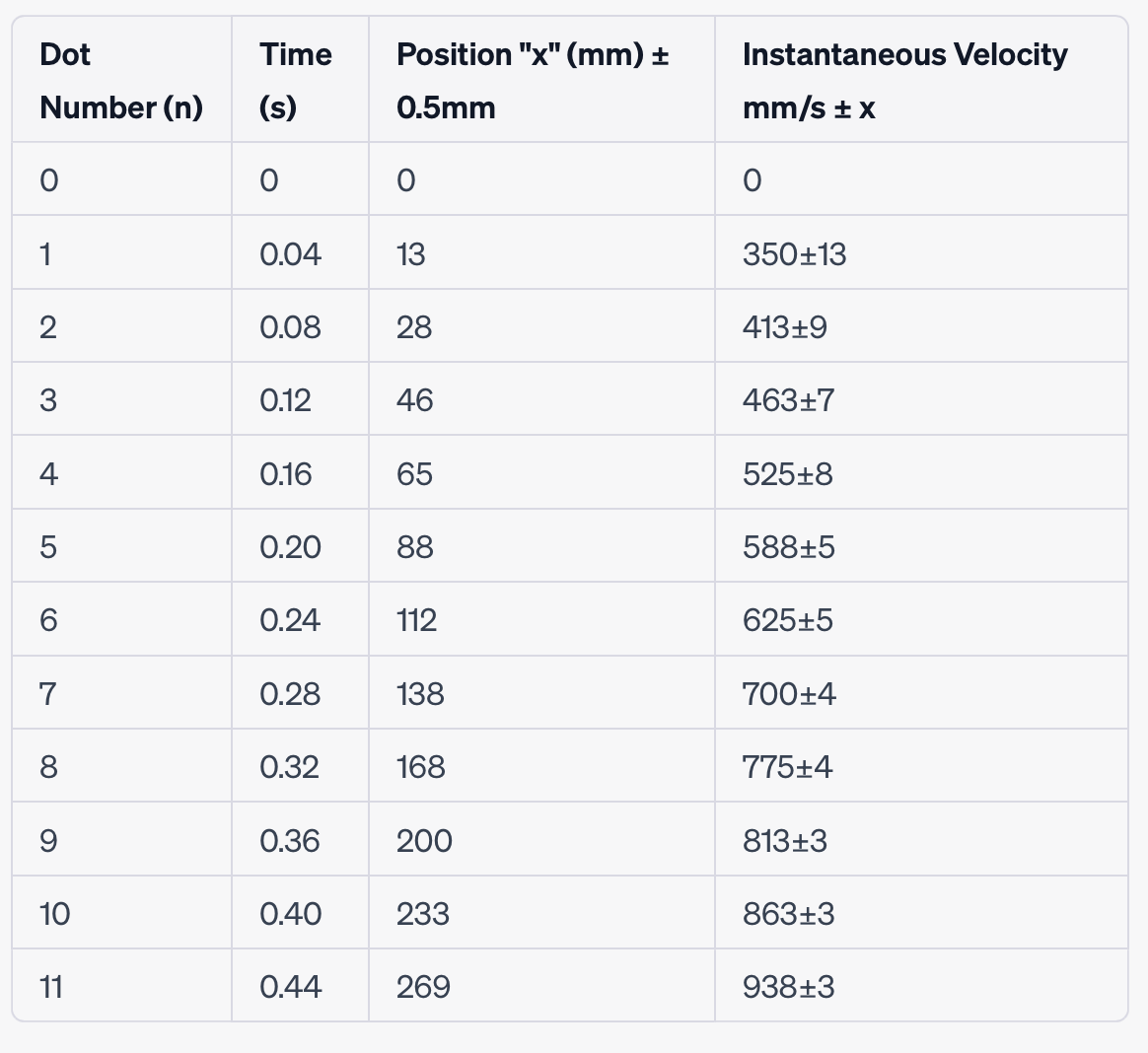The width and height of the screenshot is (1148, 1053).
Task: Select the position cell with value 112
Action: pos(416,620)
